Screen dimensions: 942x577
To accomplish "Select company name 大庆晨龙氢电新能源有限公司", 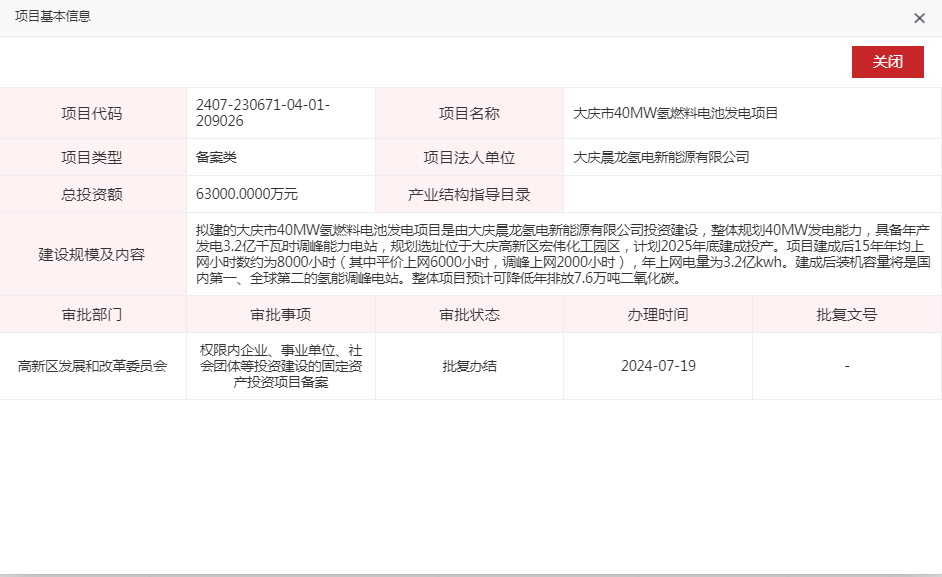I will pos(661,157).
